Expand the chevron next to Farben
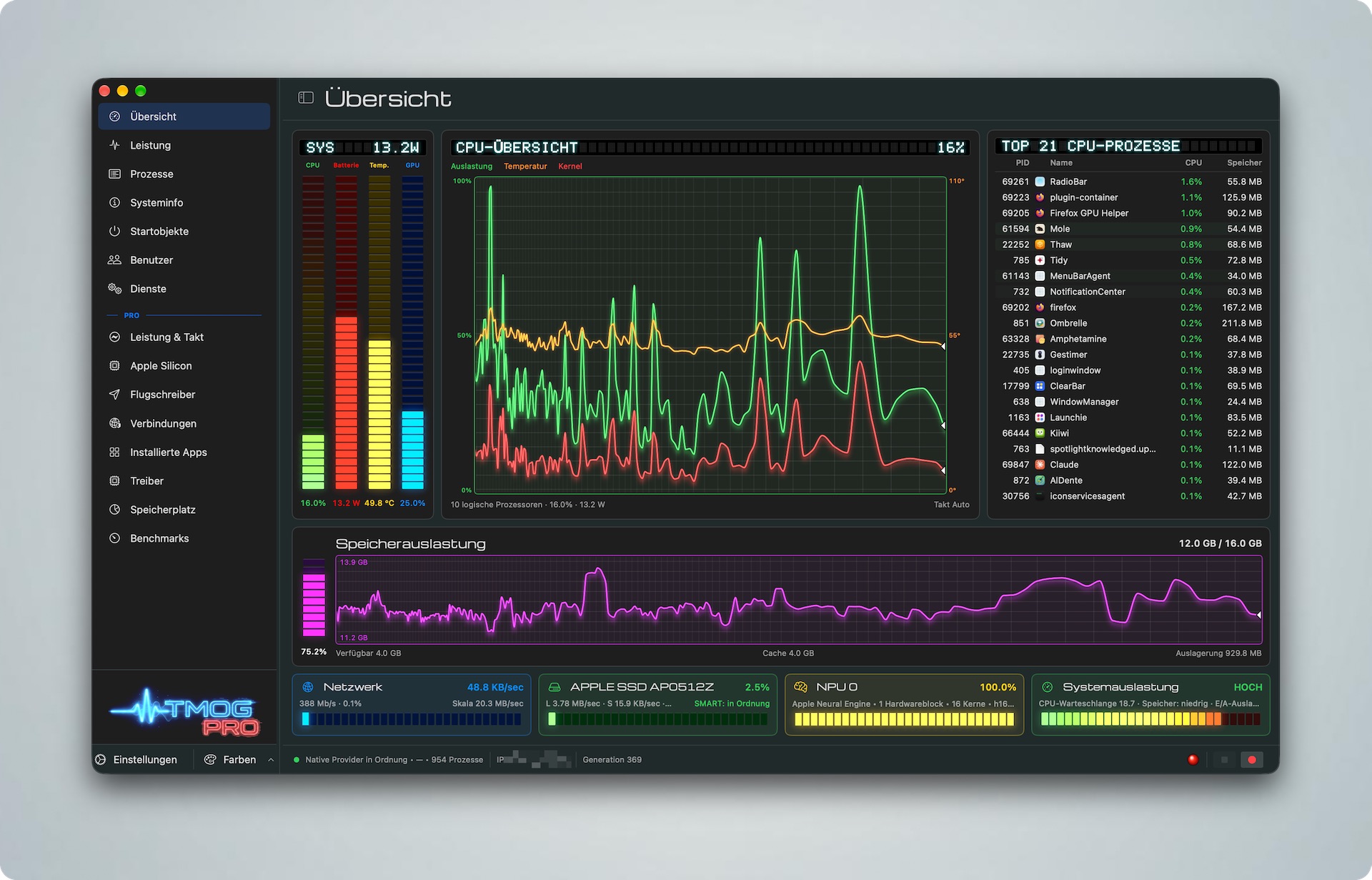1372x880 pixels. pos(271,759)
